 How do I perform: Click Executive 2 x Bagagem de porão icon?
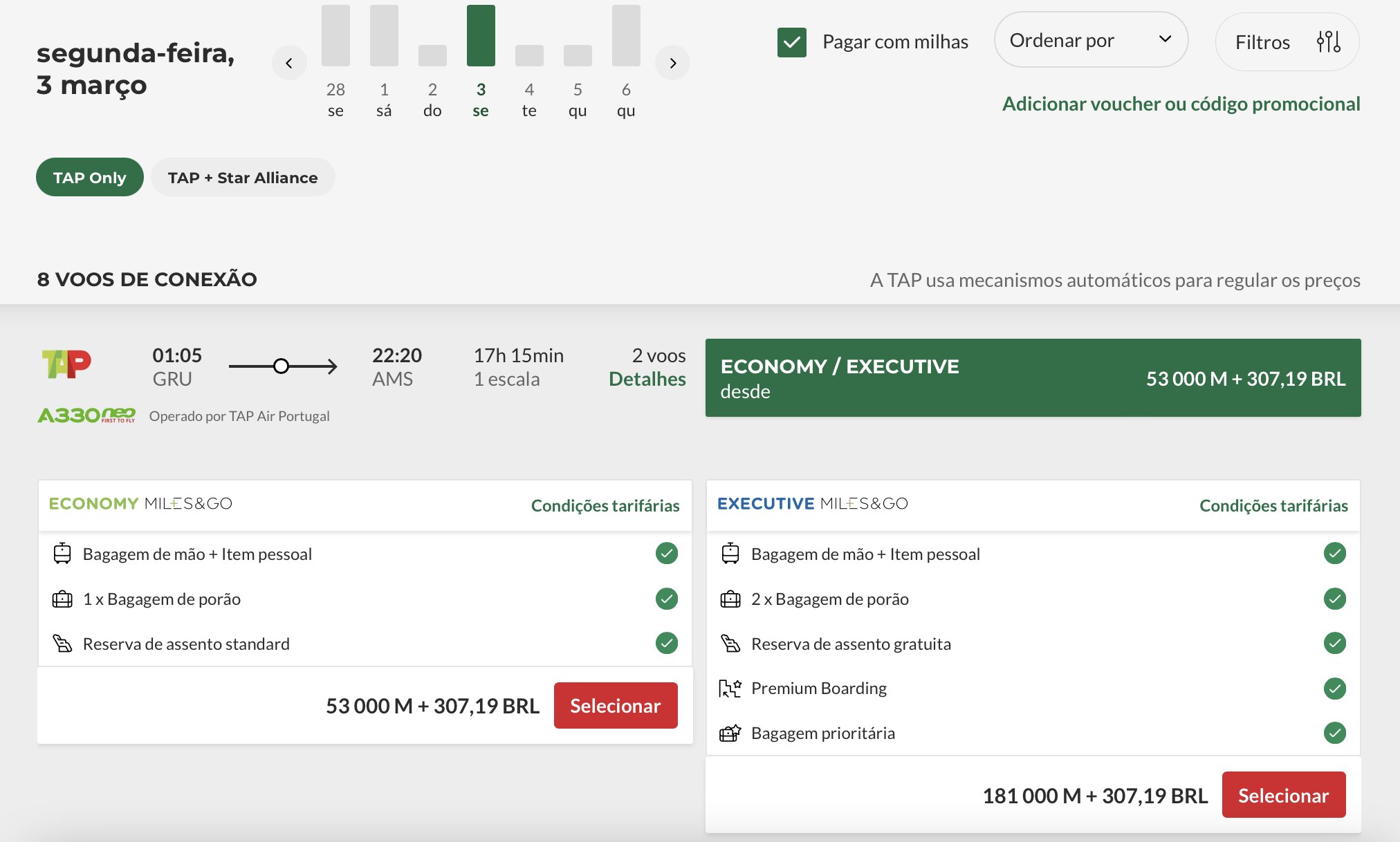pos(730,599)
